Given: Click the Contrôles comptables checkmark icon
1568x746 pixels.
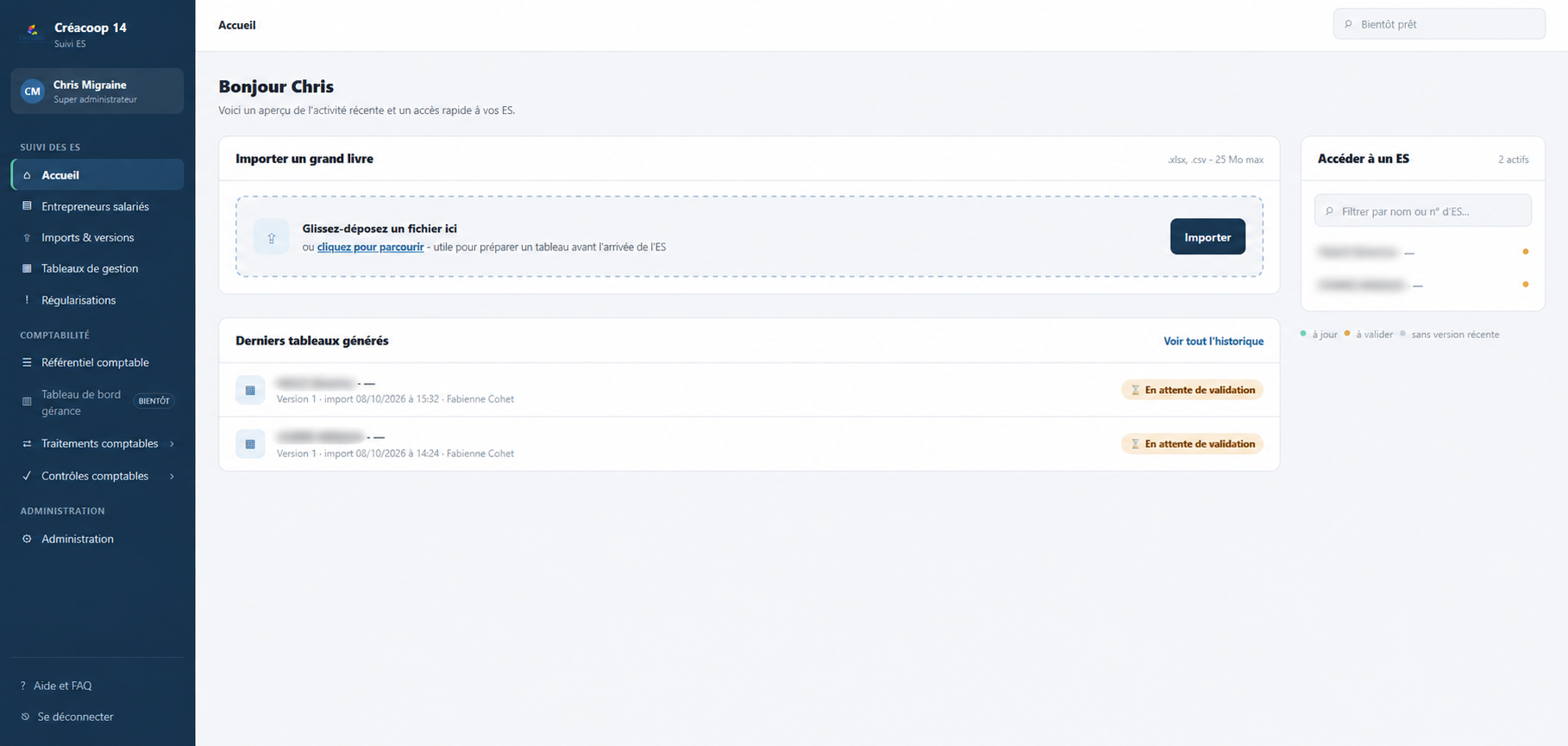Looking at the screenshot, I should click(x=27, y=475).
